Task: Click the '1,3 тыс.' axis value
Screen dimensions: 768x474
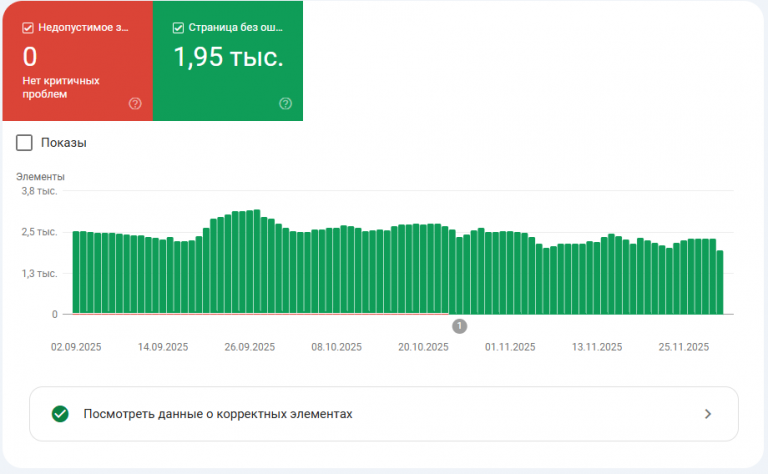Action: click(39, 274)
